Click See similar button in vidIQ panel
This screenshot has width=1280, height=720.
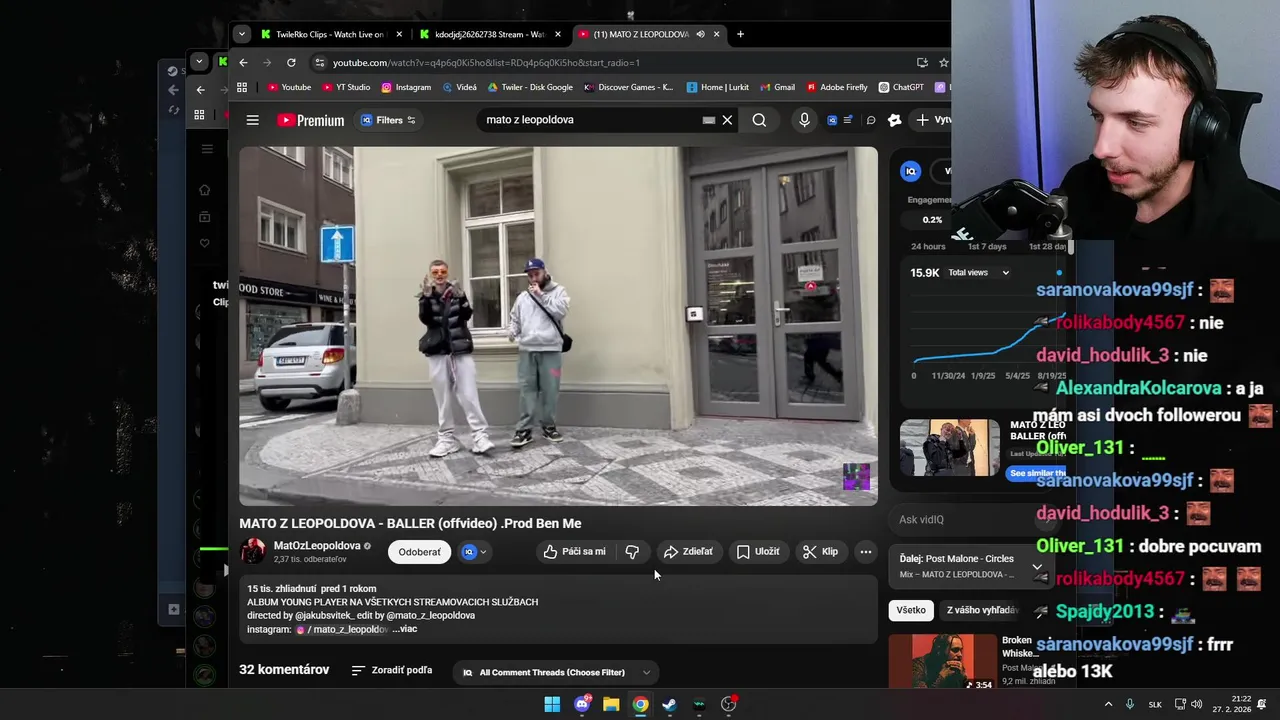(x=1036, y=473)
